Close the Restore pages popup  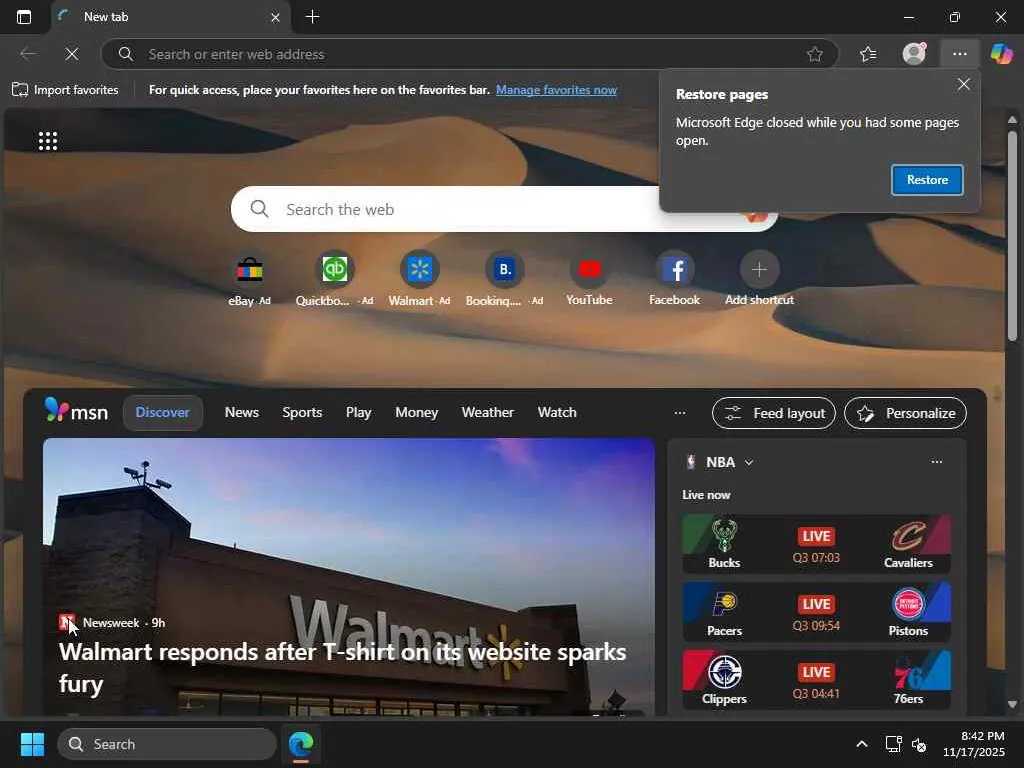(963, 84)
